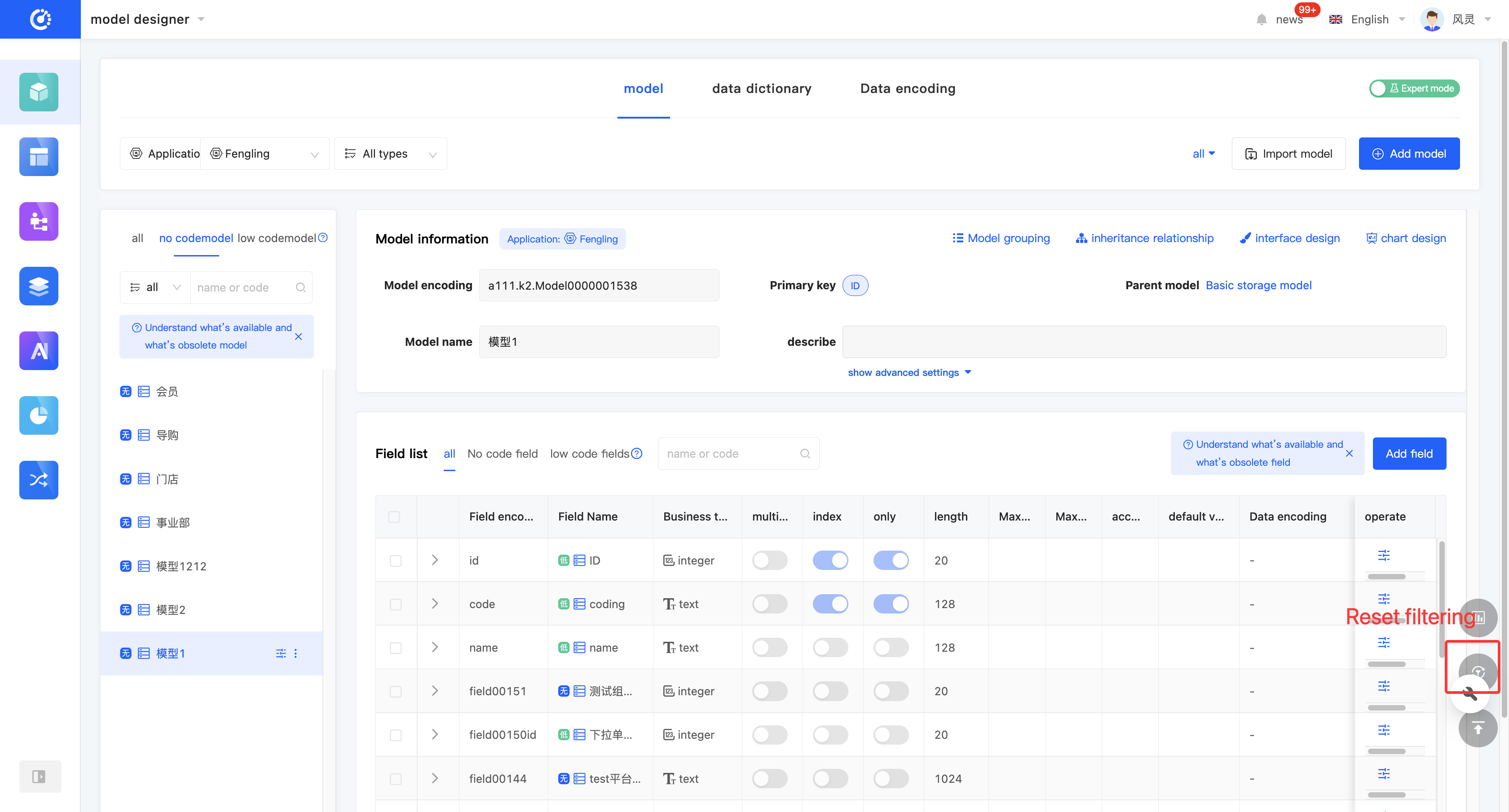Click the cube icon in left sidebar
The height and width of the screenshot is (812, 1509).
(39, 92)
